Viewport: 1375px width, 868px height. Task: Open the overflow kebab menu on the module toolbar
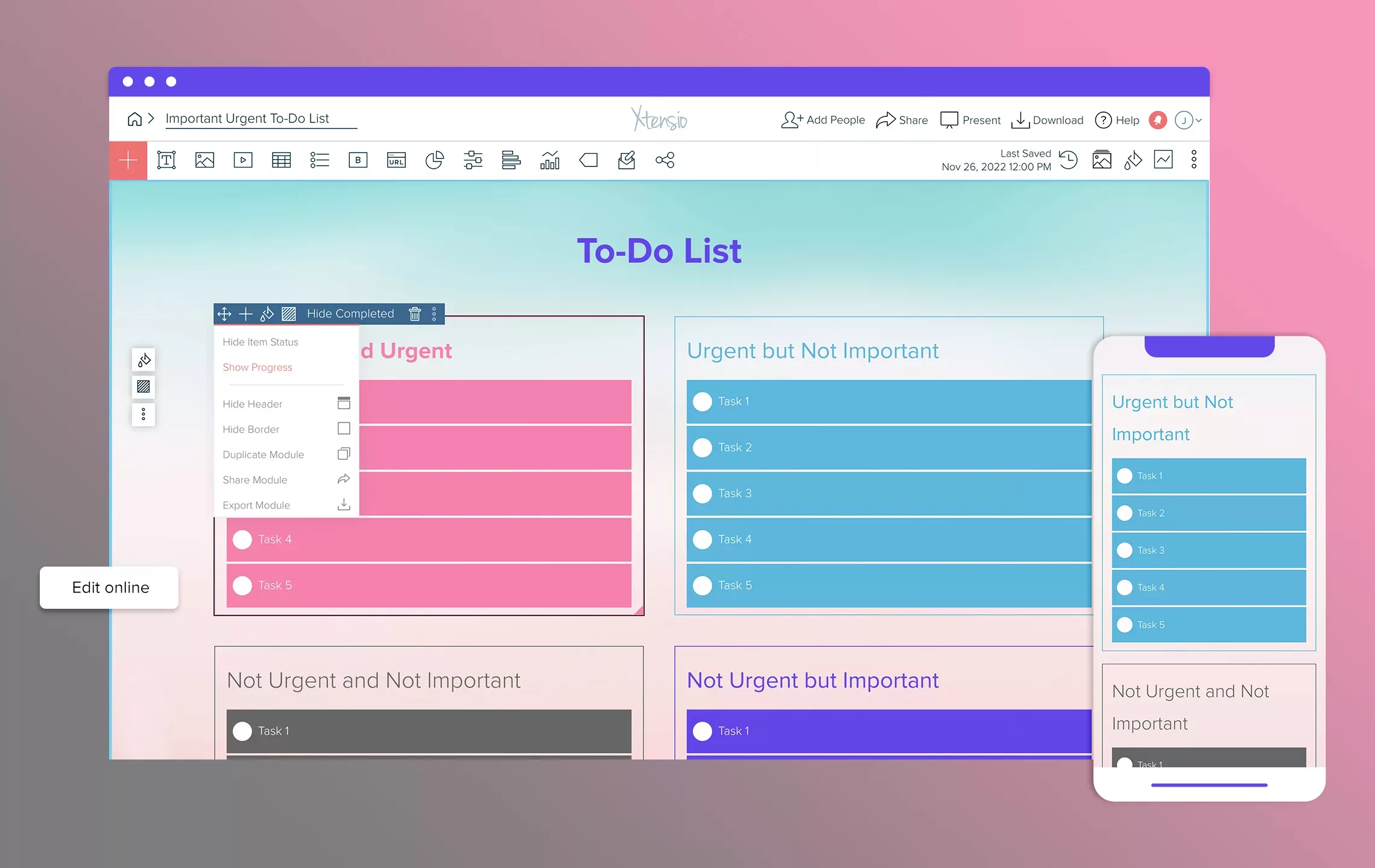coord(434,313)
